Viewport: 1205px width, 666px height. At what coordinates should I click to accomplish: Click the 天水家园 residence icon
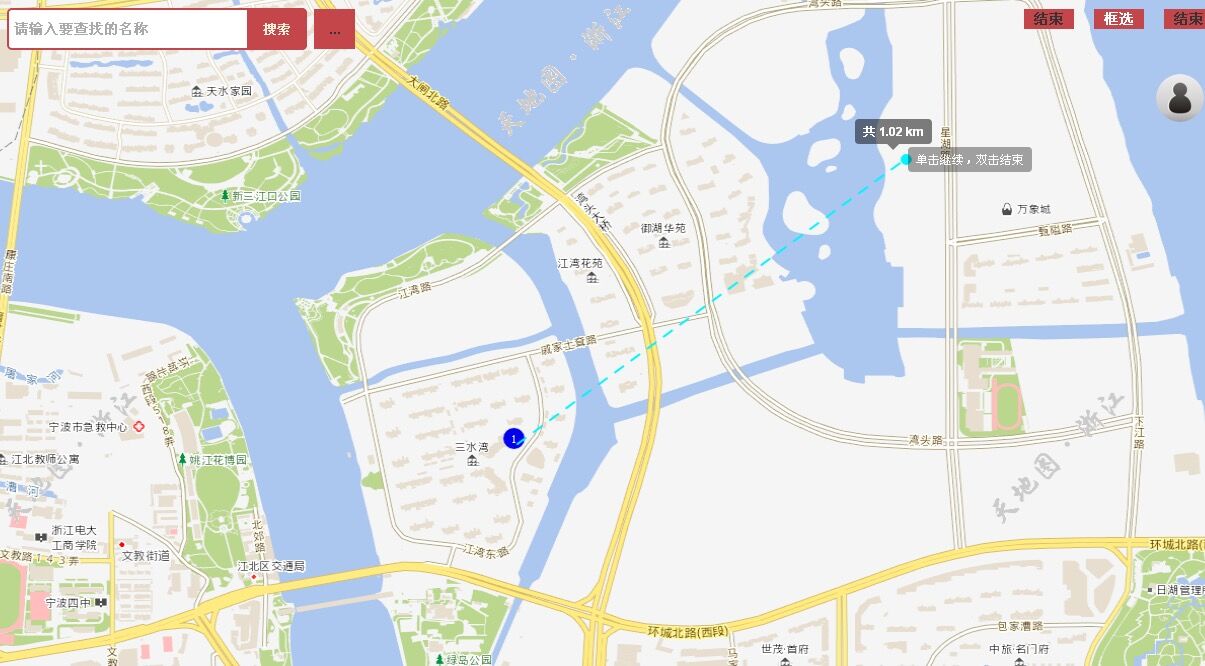pyautogui.click(x=197, y=91)
